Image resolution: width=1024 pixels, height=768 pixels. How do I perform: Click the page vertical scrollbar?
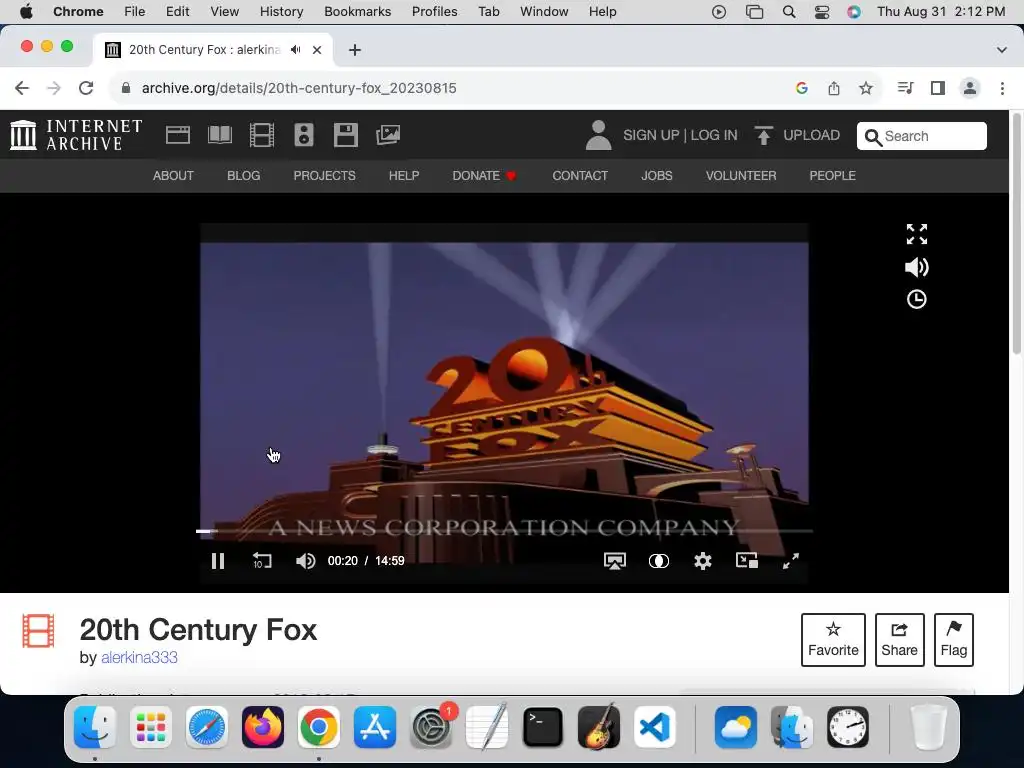[1016, 235]
